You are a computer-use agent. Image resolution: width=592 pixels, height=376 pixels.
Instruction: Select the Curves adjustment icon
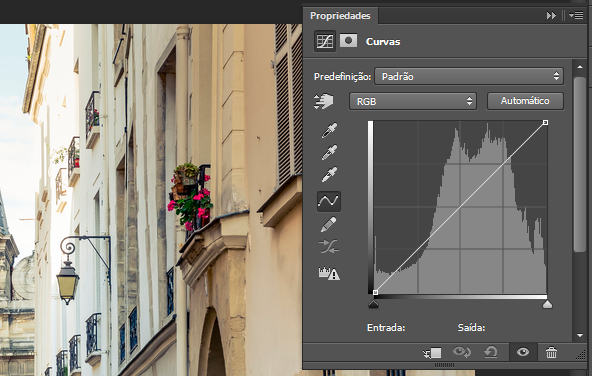pyautogui.click(x=325, y=41)
